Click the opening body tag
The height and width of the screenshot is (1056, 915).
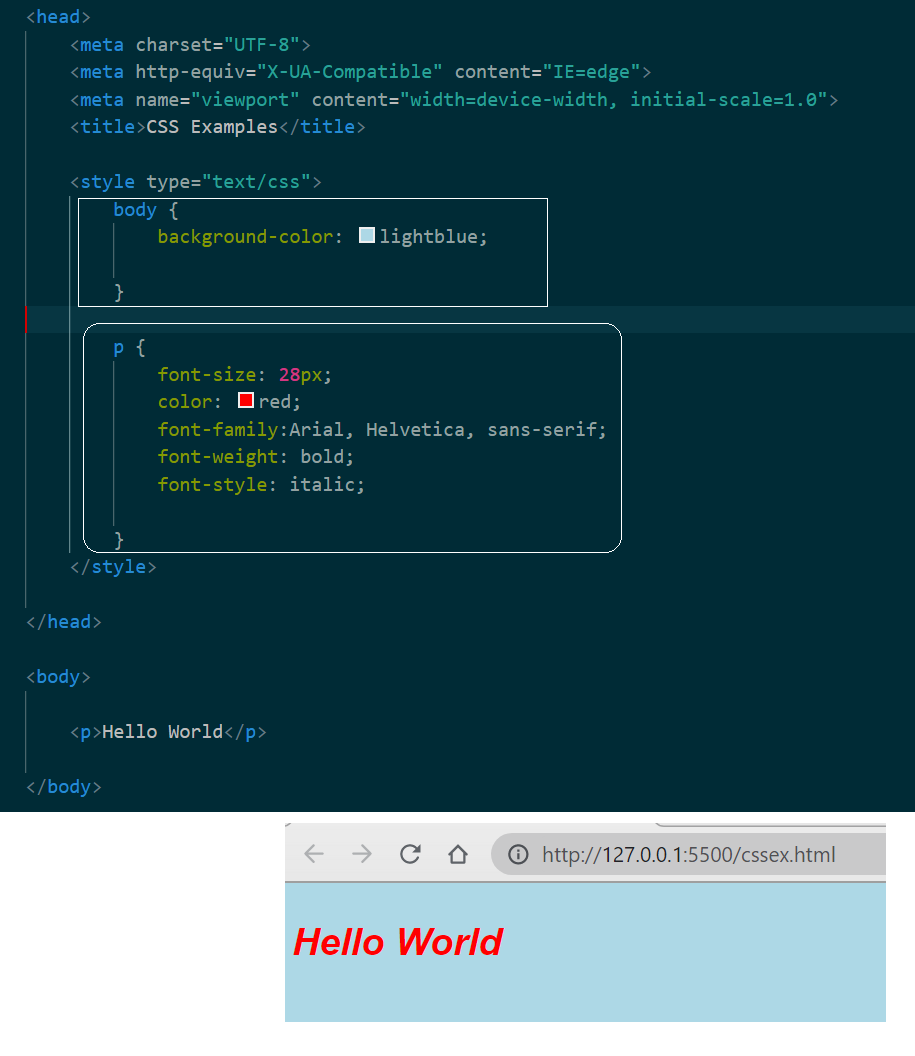coord(58,677)
